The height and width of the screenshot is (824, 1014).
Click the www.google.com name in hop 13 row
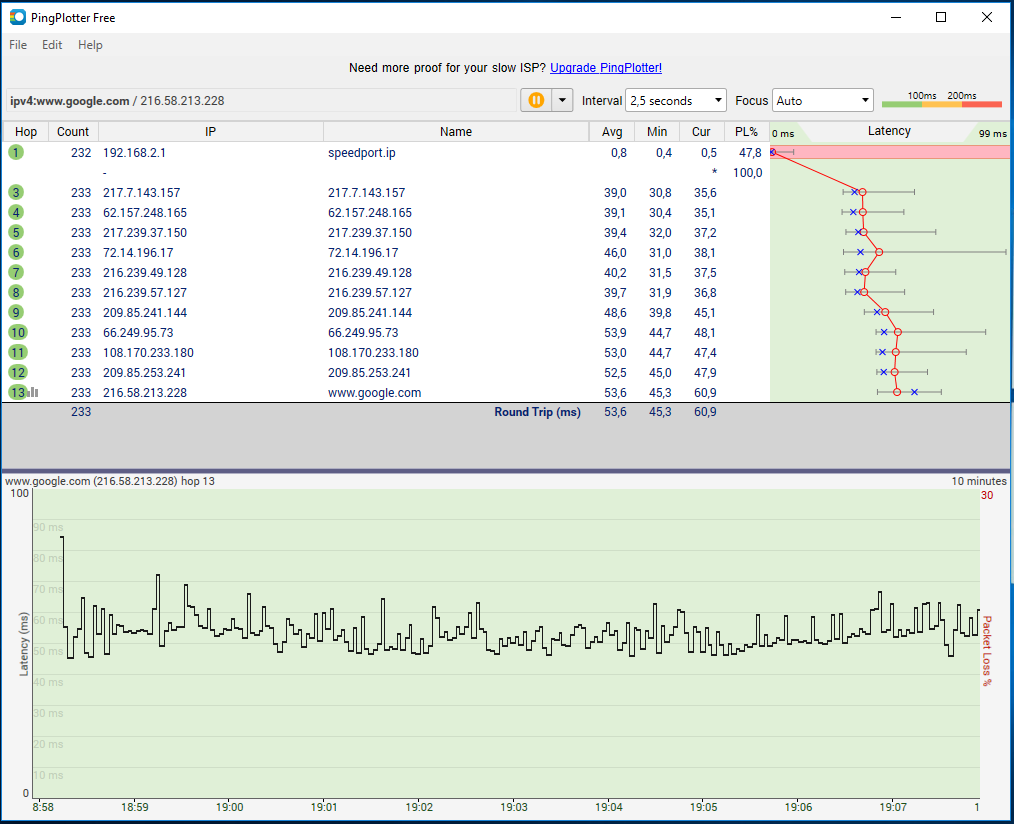click(374, 393)
